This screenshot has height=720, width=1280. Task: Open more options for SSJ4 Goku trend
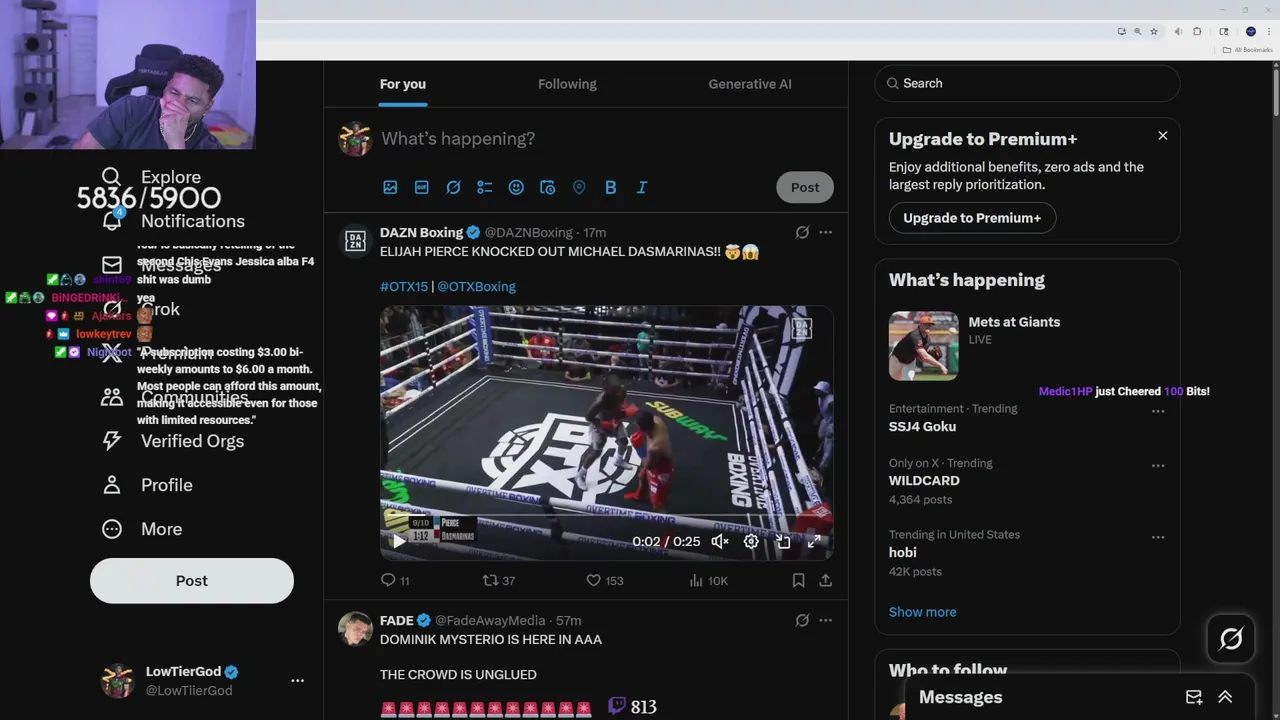click(1158, 411)
